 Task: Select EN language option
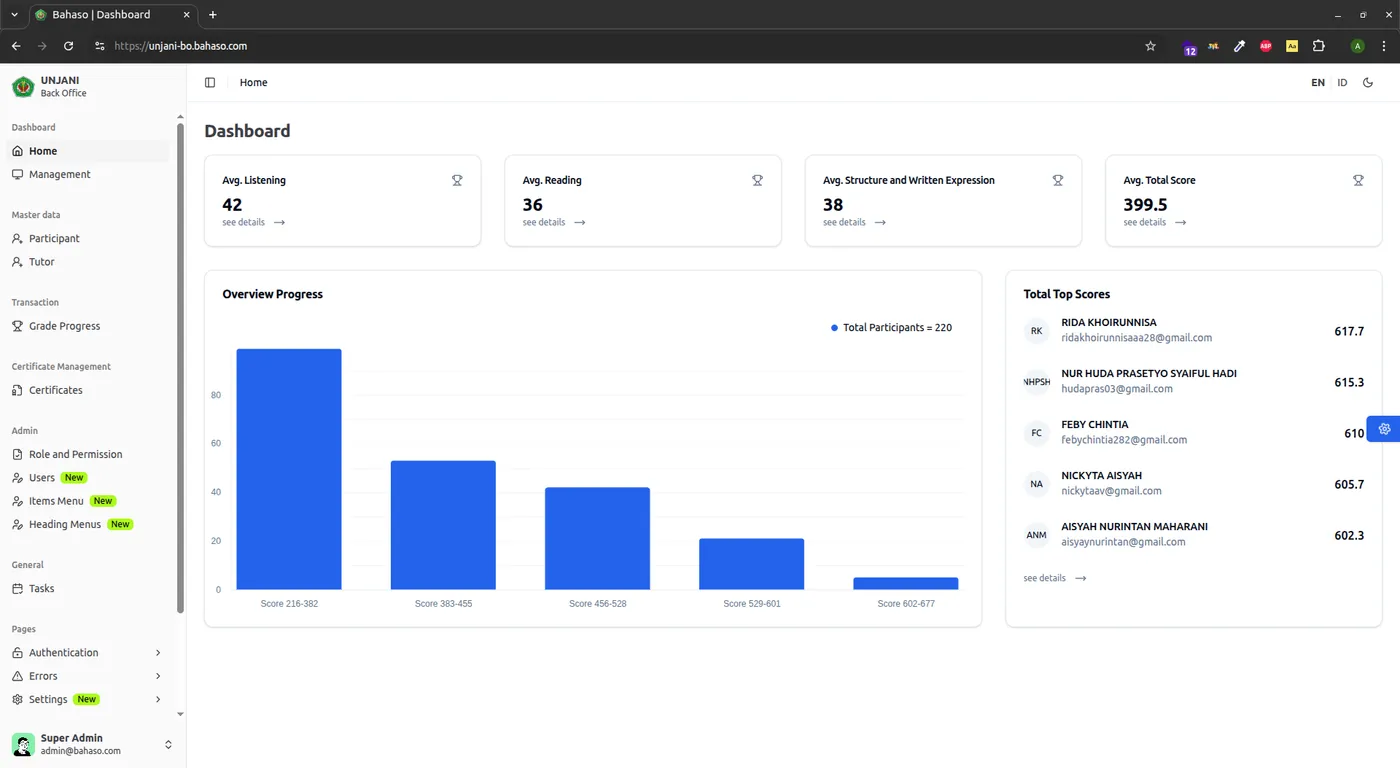click(x=1318, y=83)
